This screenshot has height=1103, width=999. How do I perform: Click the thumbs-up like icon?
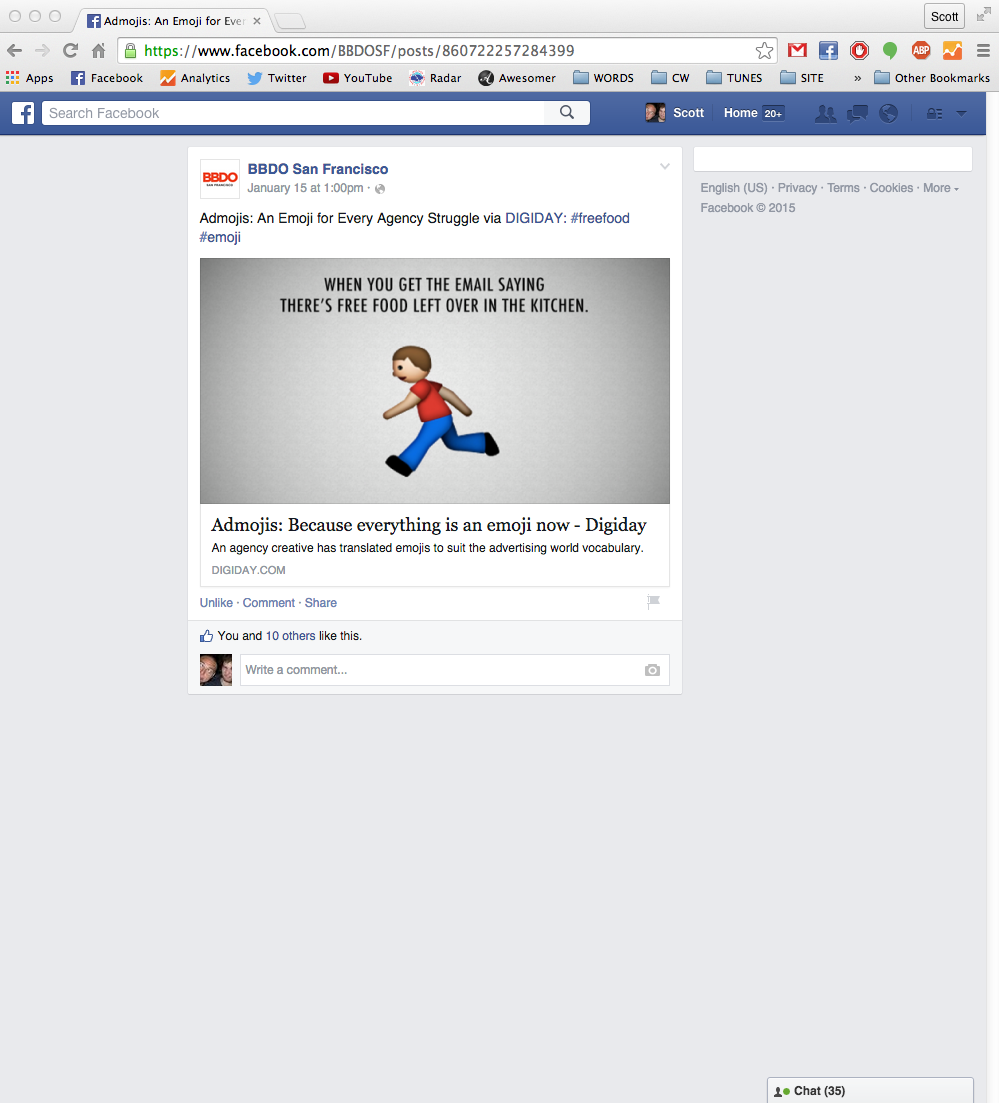click(206, 636)
